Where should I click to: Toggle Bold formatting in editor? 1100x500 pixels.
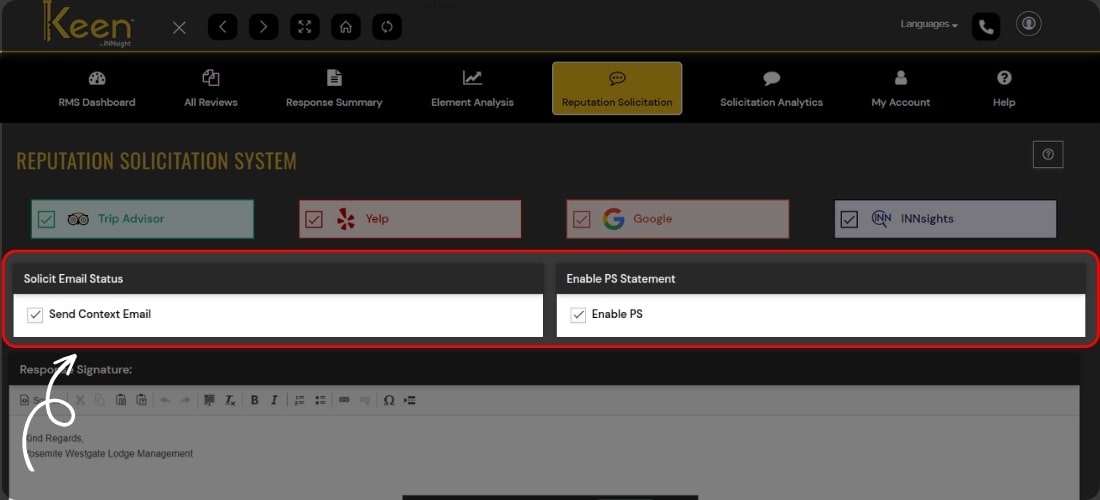pyautogui.click(x=255, y=400)
